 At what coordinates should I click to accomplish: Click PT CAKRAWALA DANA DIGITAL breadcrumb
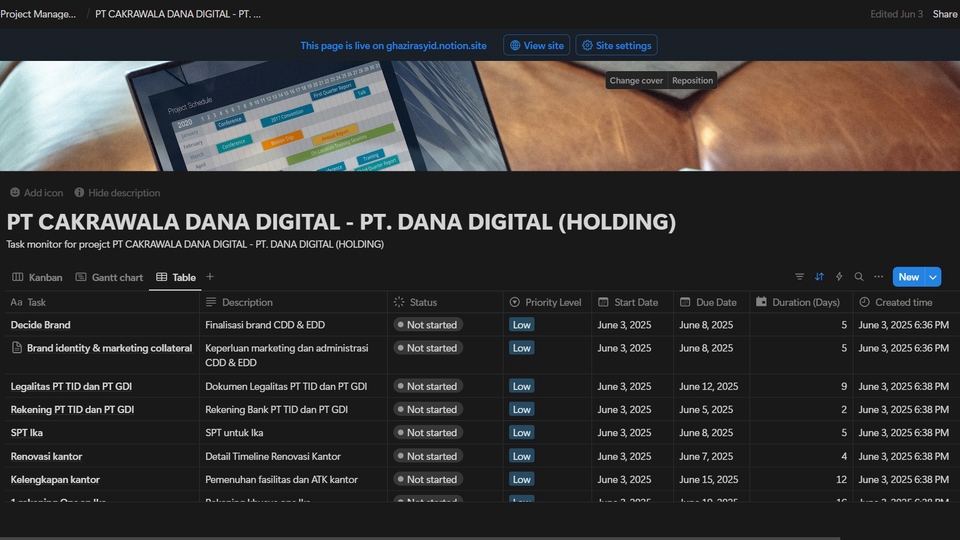pos(178,14)
